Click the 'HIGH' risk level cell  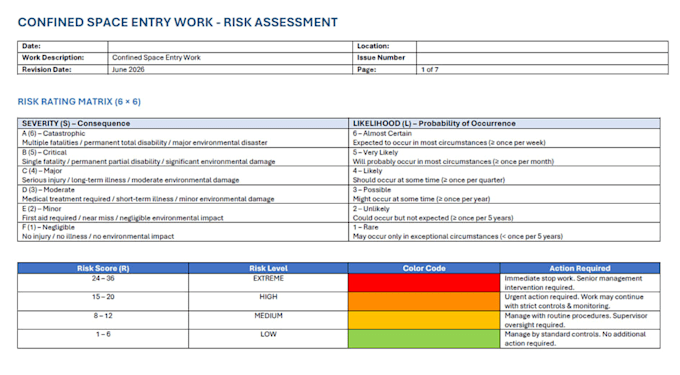tap(268, 301)
